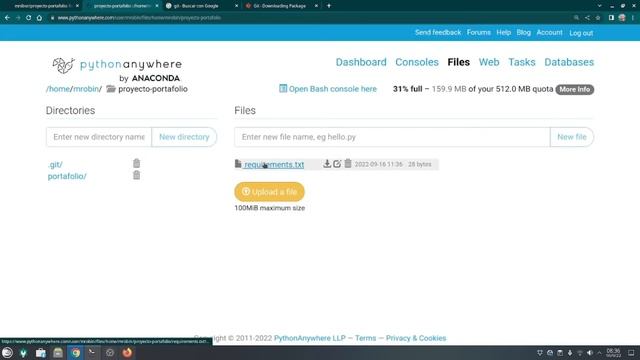This screenshot has width=640, height=360.
Task: Click the browser back arrow
Action: [x=7, y=18]
